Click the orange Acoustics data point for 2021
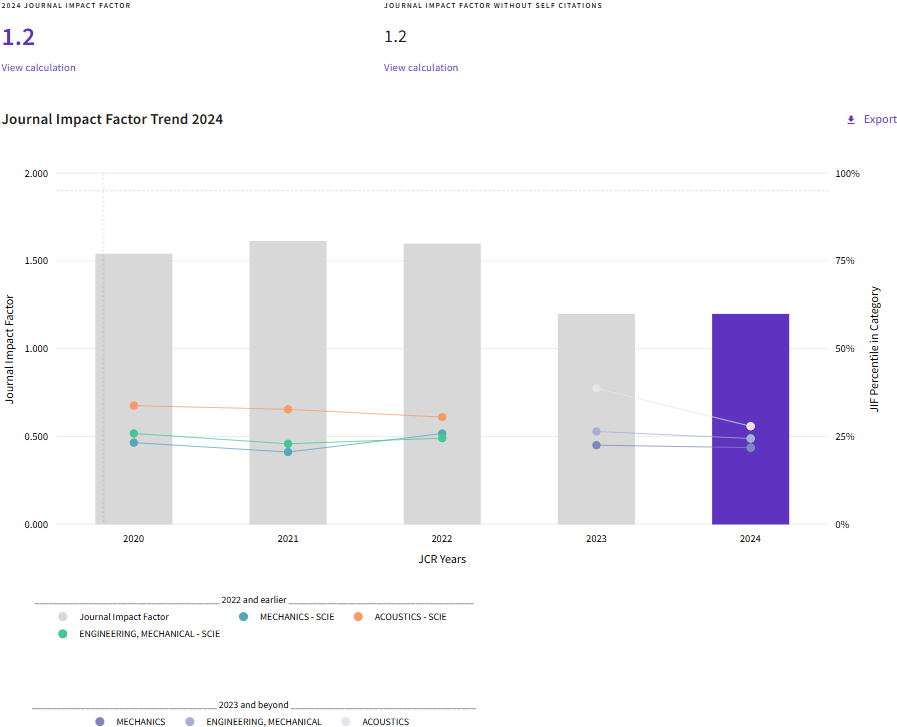This screenshot has height=727, width=897. (288, 410)
